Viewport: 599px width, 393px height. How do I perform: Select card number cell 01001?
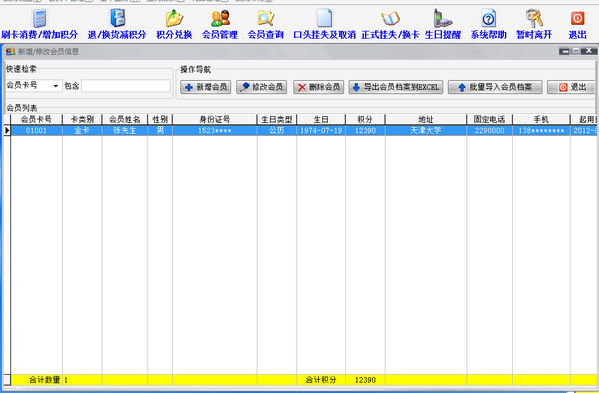pos(36,131)
